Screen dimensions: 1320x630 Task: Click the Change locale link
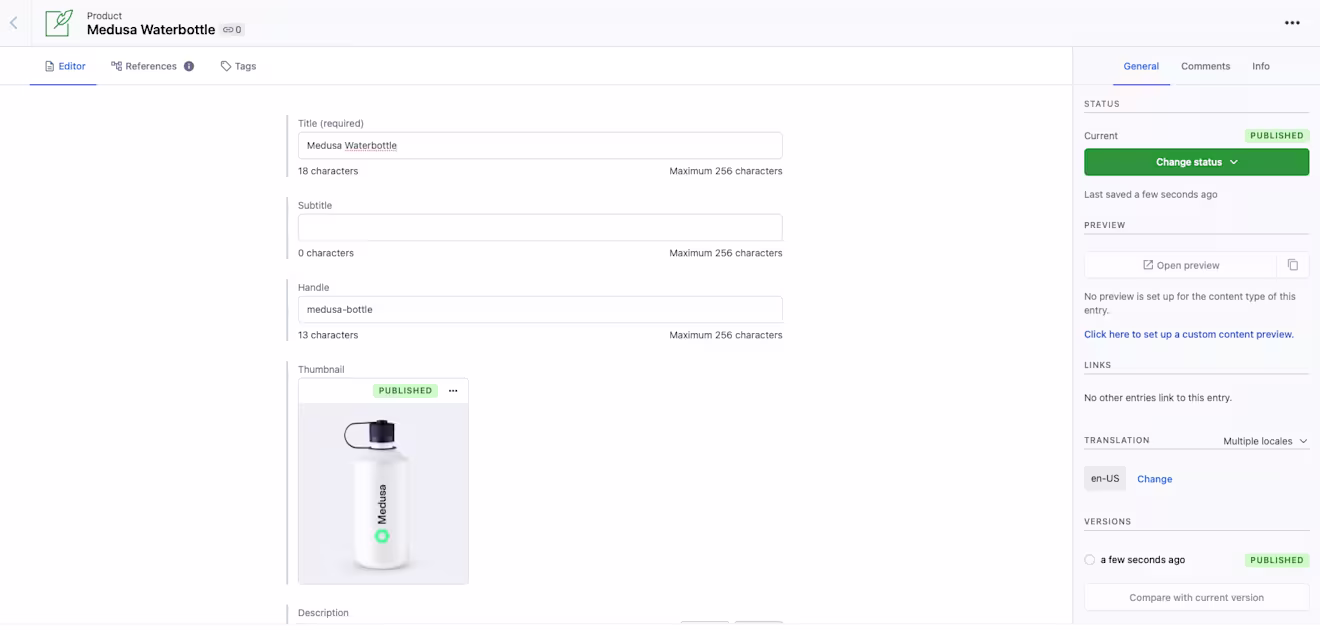pos(1154,479)
